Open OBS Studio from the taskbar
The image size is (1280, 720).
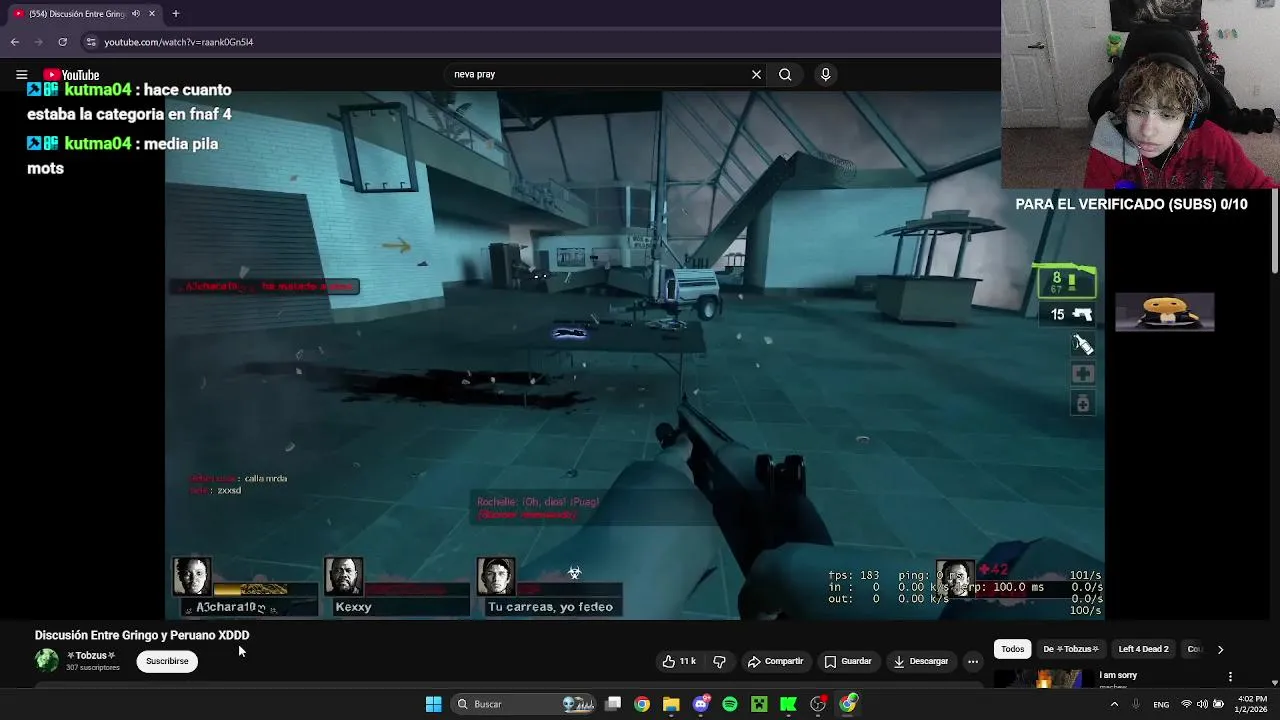[818, 704]
